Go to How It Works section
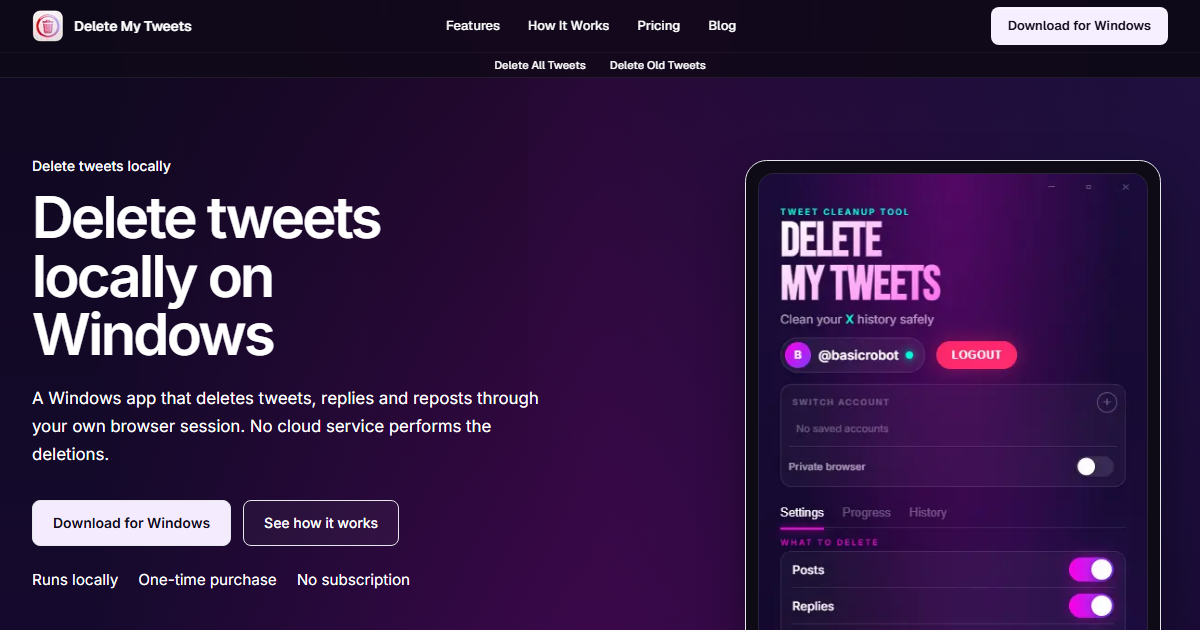Viewport: 1200px width, 630px height. (x=568, y=26)
